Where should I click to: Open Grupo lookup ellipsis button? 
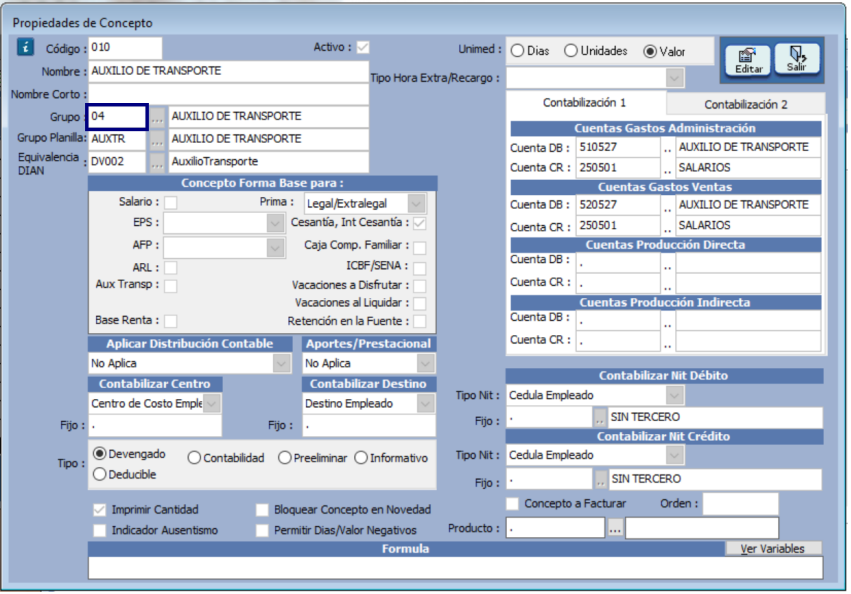click(x=157, y=117)
